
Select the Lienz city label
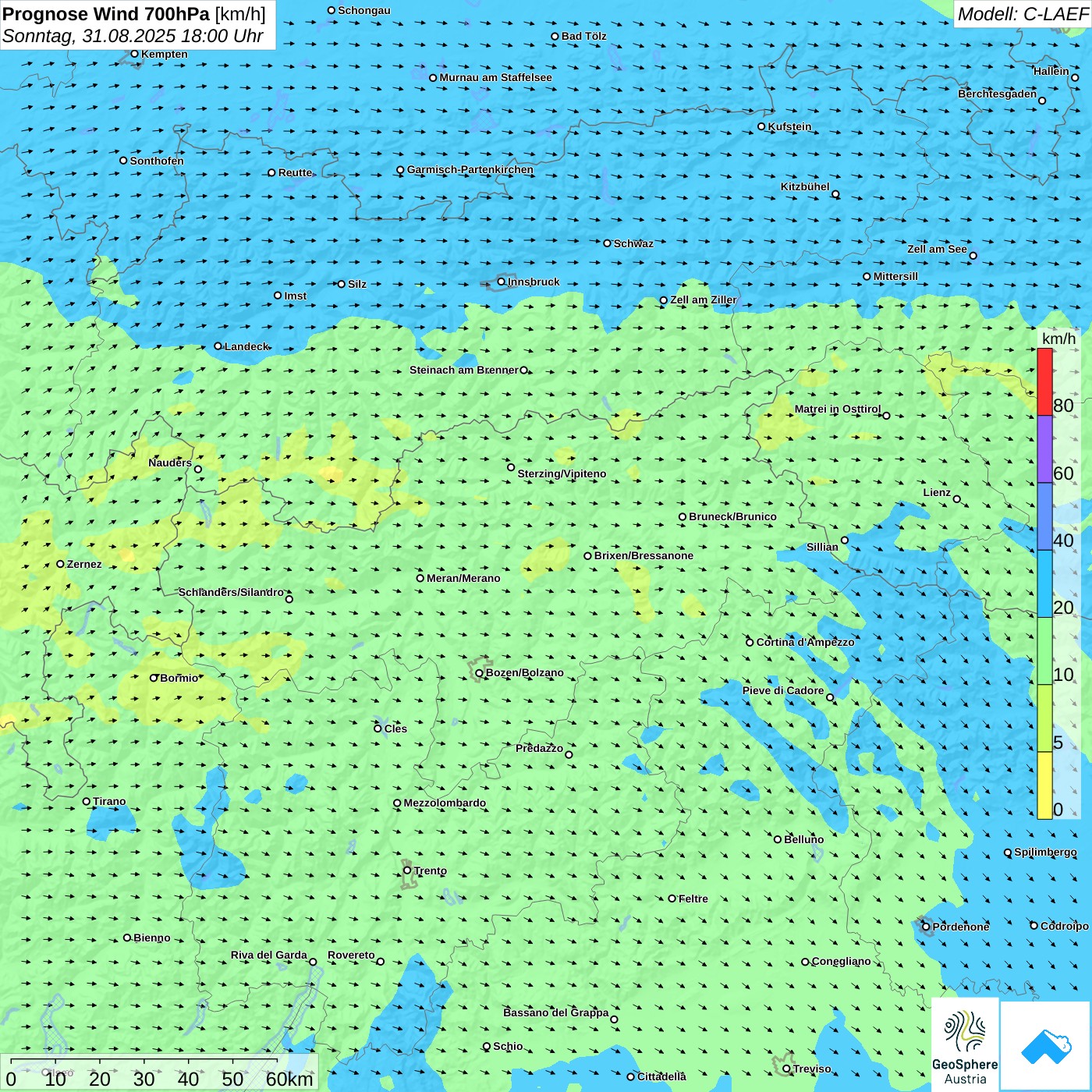pos(937,492)
